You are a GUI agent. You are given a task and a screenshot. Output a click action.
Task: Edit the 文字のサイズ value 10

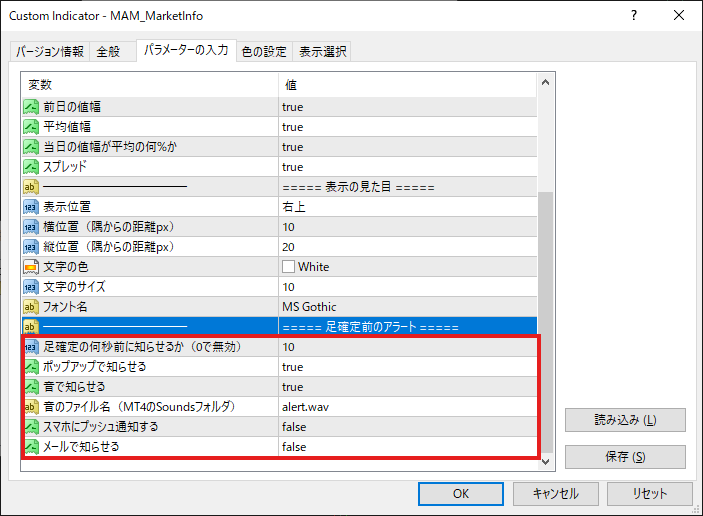[407, 286]
